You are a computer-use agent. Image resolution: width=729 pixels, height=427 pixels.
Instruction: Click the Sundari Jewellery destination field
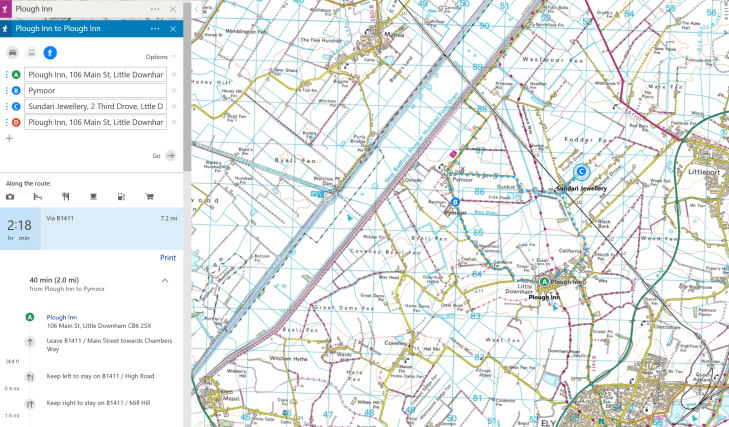point(95,106)
